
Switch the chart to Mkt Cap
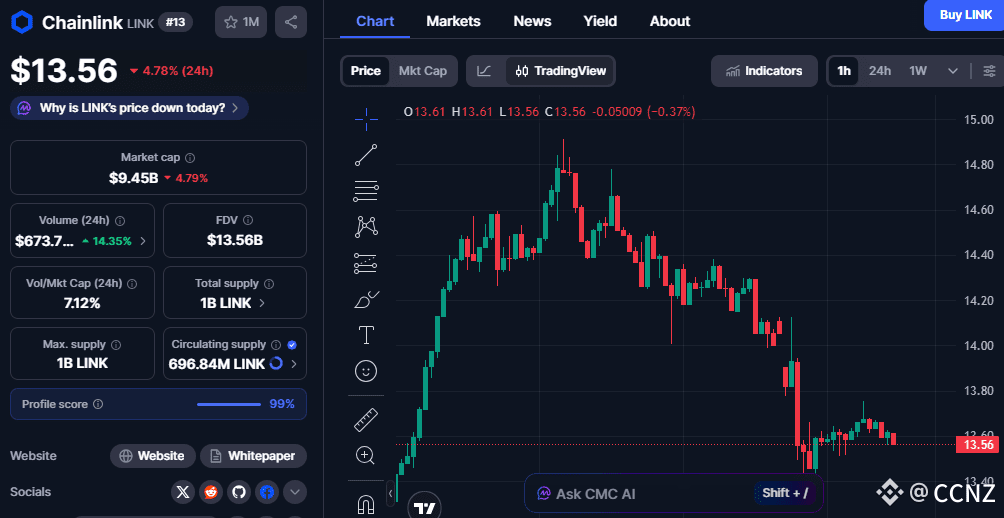click(423, 71)
